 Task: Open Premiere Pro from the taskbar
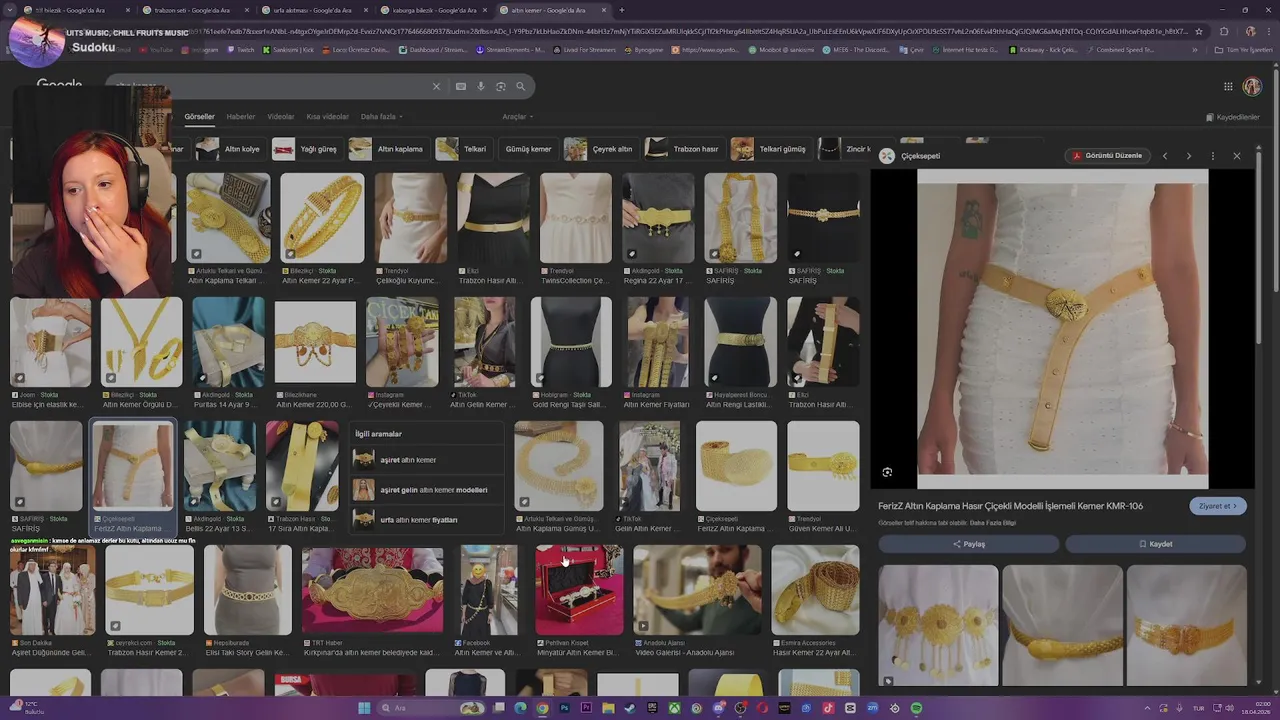pyautogui.click(x=586, y=708)
